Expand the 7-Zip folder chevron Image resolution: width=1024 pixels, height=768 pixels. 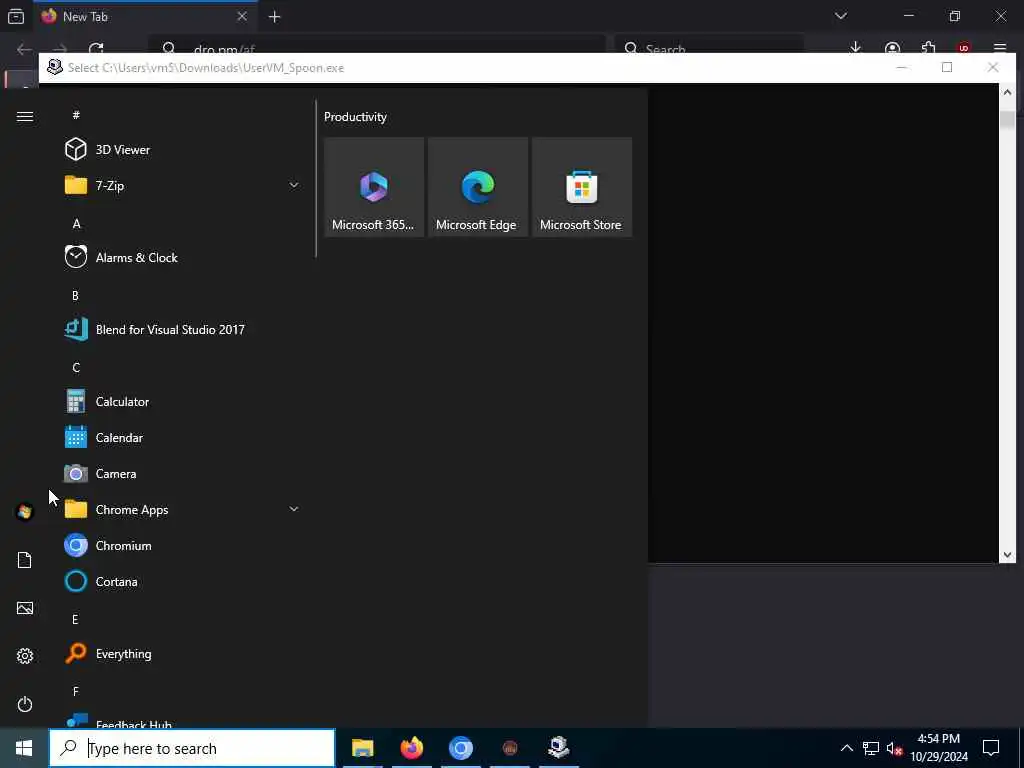(x=294, y=185)
